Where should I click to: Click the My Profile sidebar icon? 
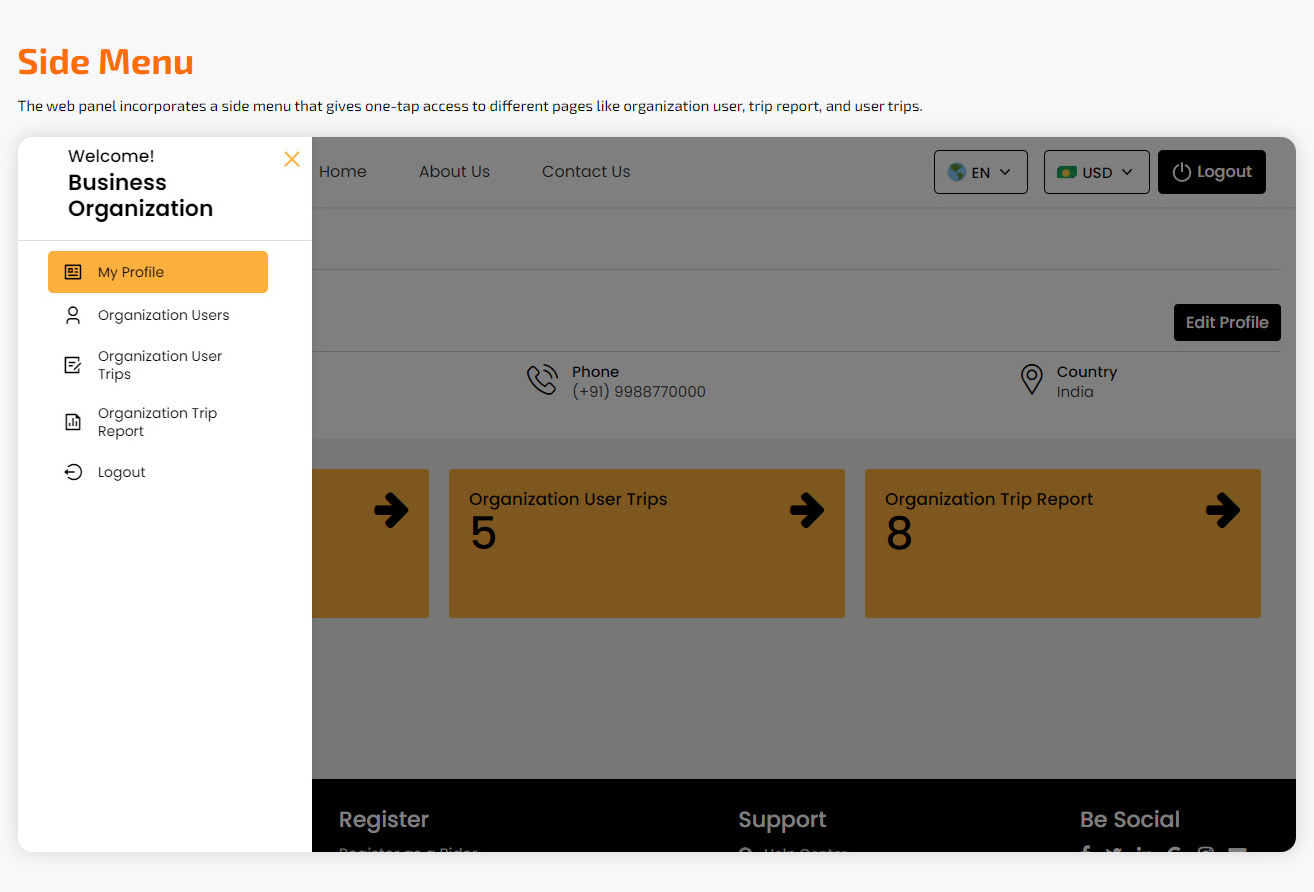click(x=72, y=271)
